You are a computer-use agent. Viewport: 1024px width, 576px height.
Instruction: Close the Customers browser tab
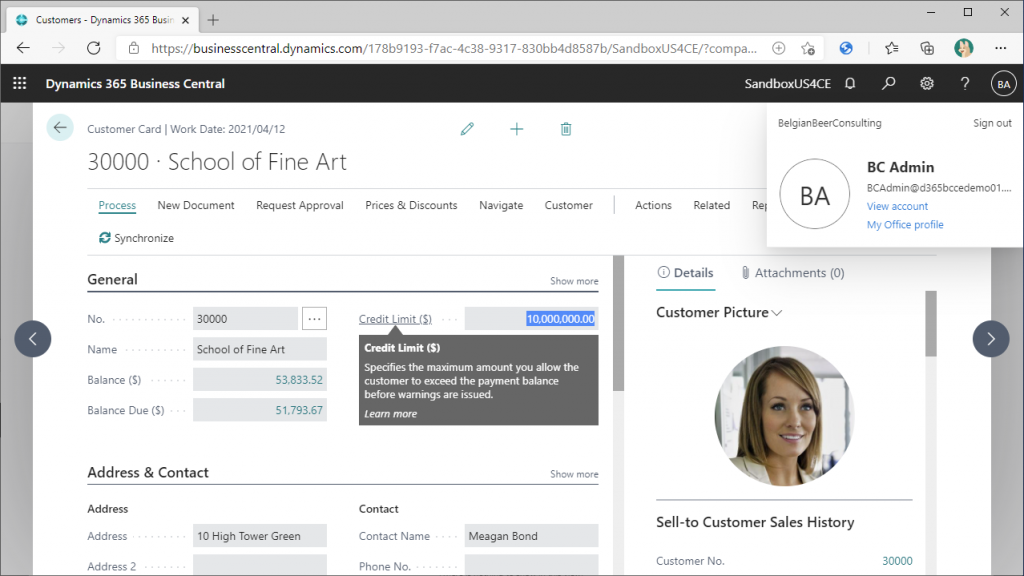pyautogui.click(x=185, y=20)
